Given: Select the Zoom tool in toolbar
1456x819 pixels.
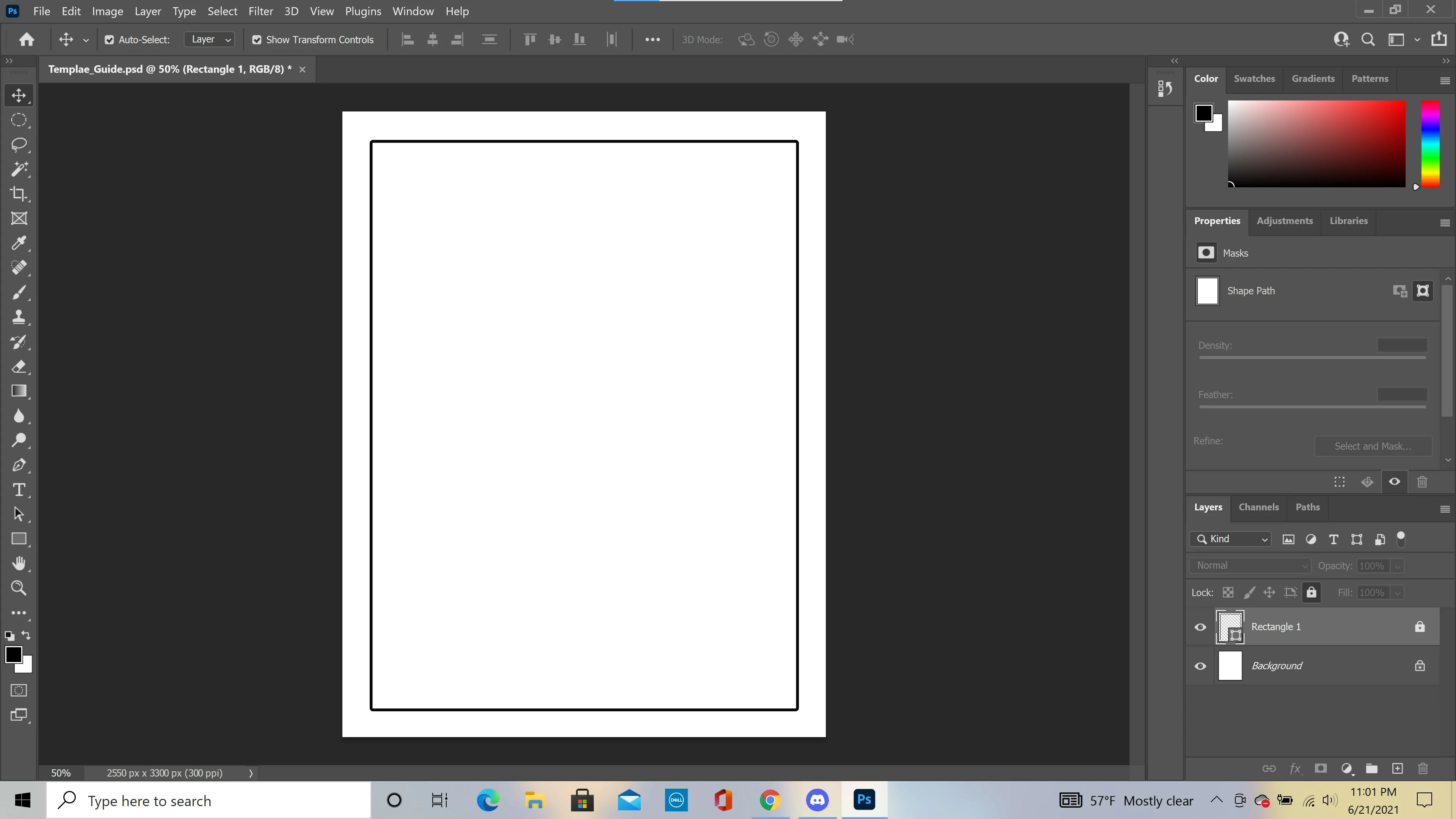Looking at the screenshot, I should click(x=19, y=588).
